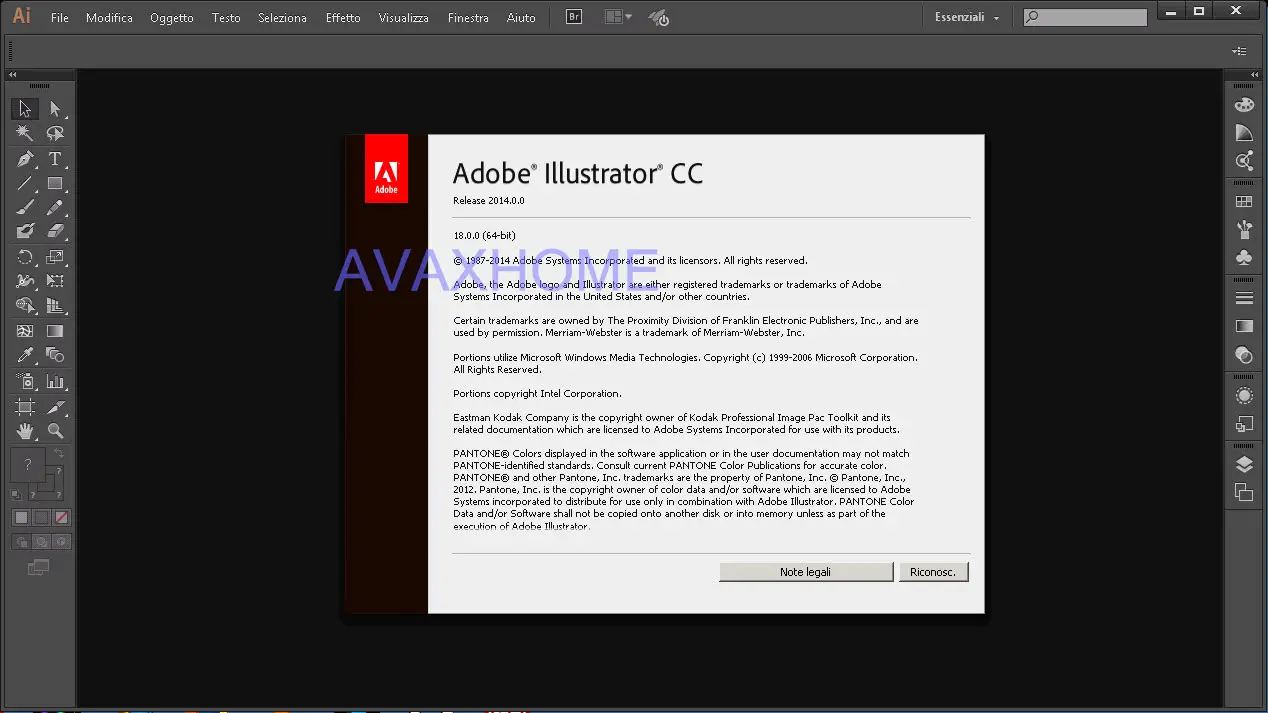This screenshot has height=713, width=1268.
Task: Activate the Rotate tool
Action: [x=25, y=257]
